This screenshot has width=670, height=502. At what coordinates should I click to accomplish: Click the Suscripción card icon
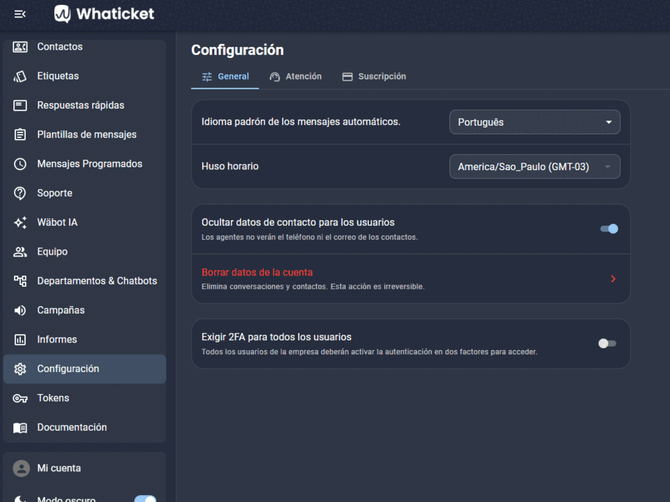[x=347, y=77]
